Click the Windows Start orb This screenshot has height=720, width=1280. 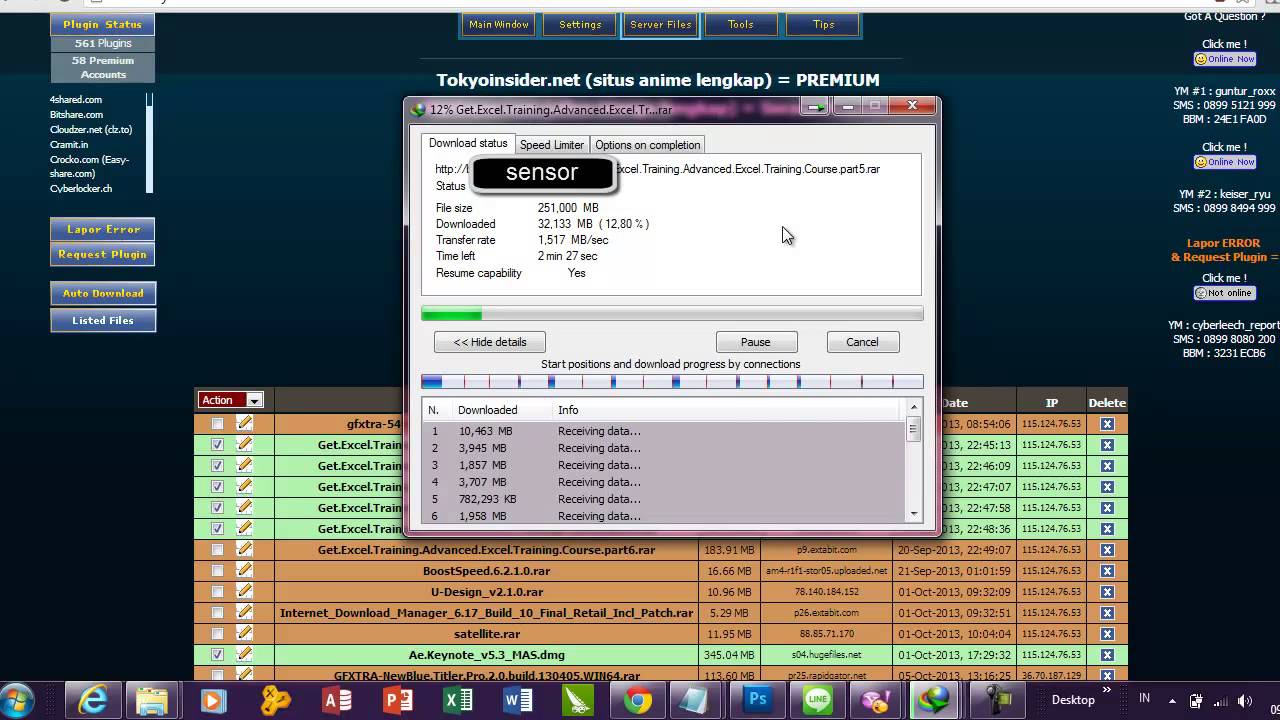click(18, 700)
